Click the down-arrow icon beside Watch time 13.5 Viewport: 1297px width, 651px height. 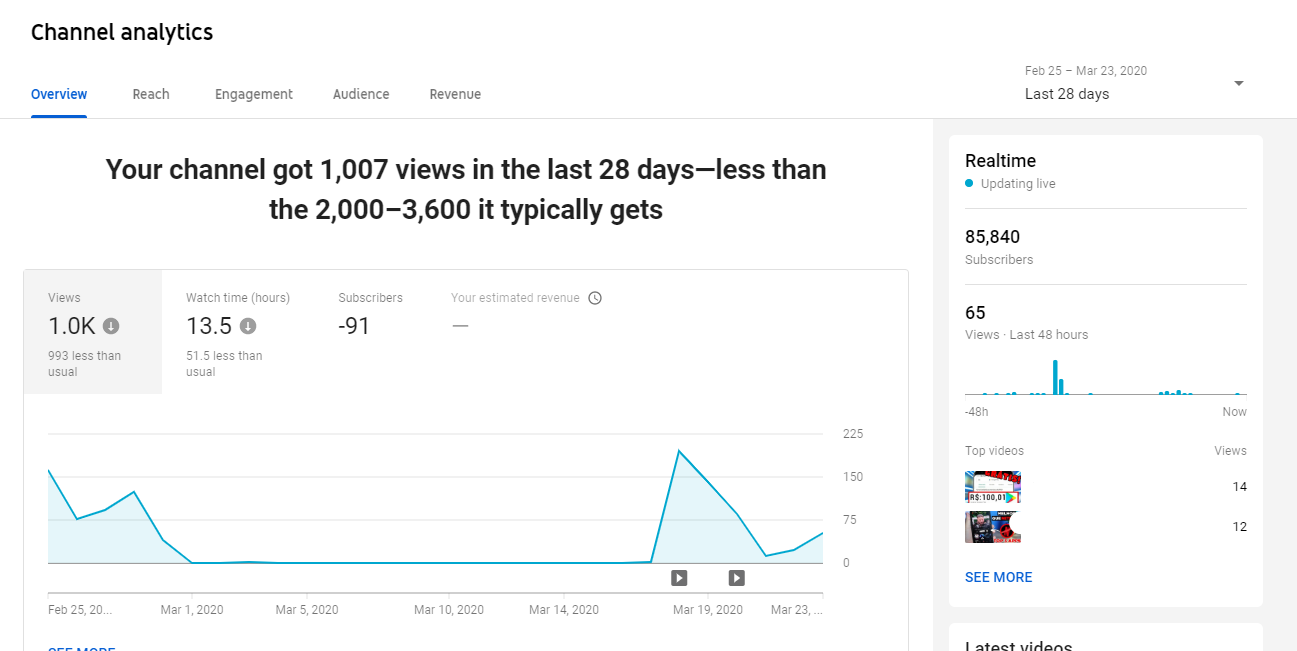248,326
